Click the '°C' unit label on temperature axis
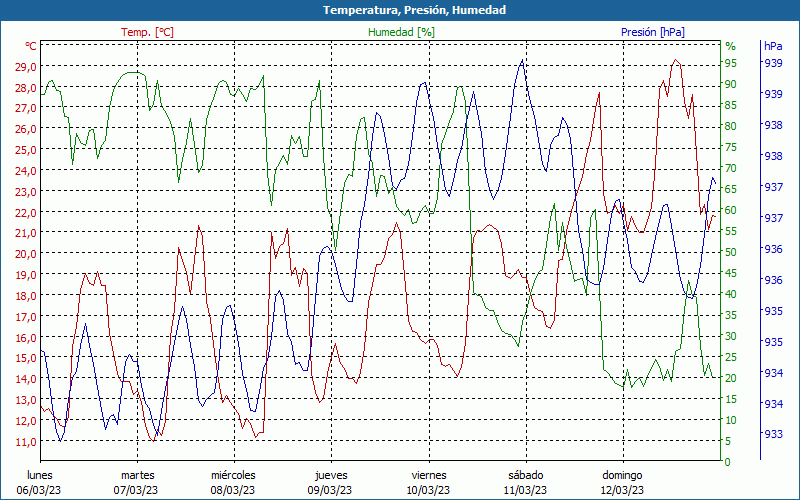800x500 pixels. [31, 46]
